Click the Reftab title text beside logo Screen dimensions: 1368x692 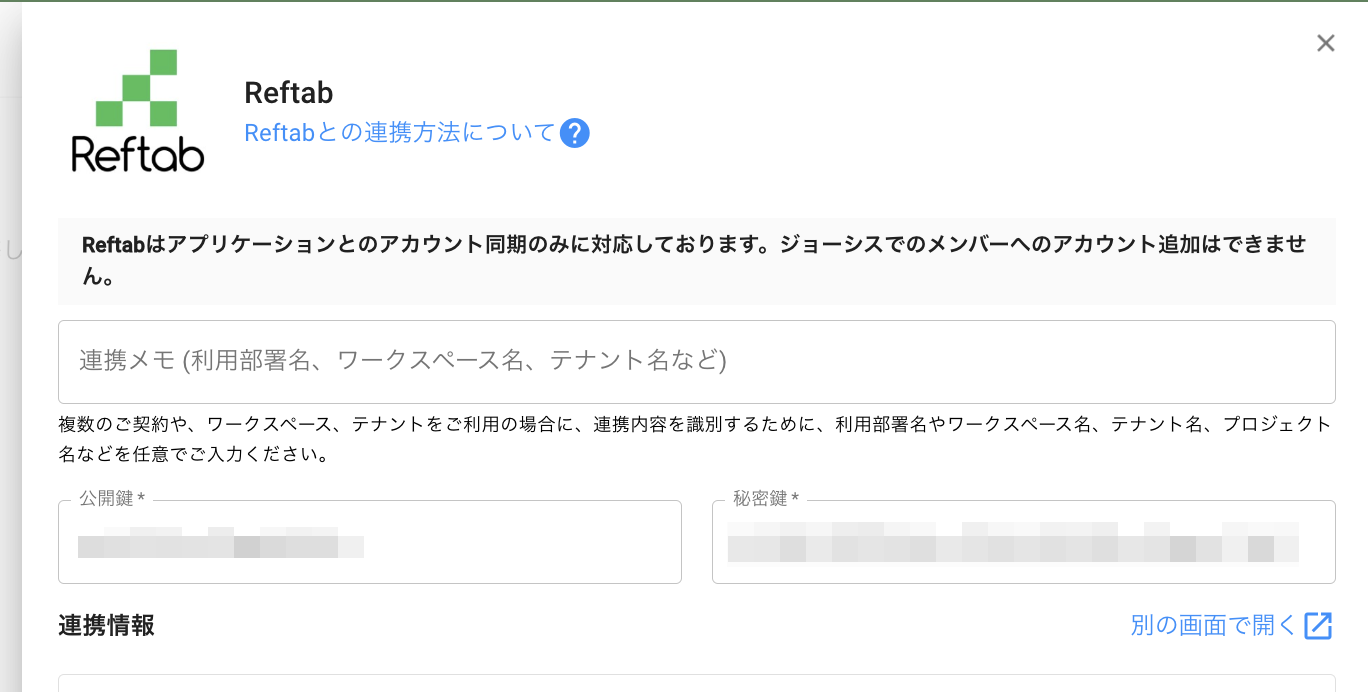[x=288, y=93]
